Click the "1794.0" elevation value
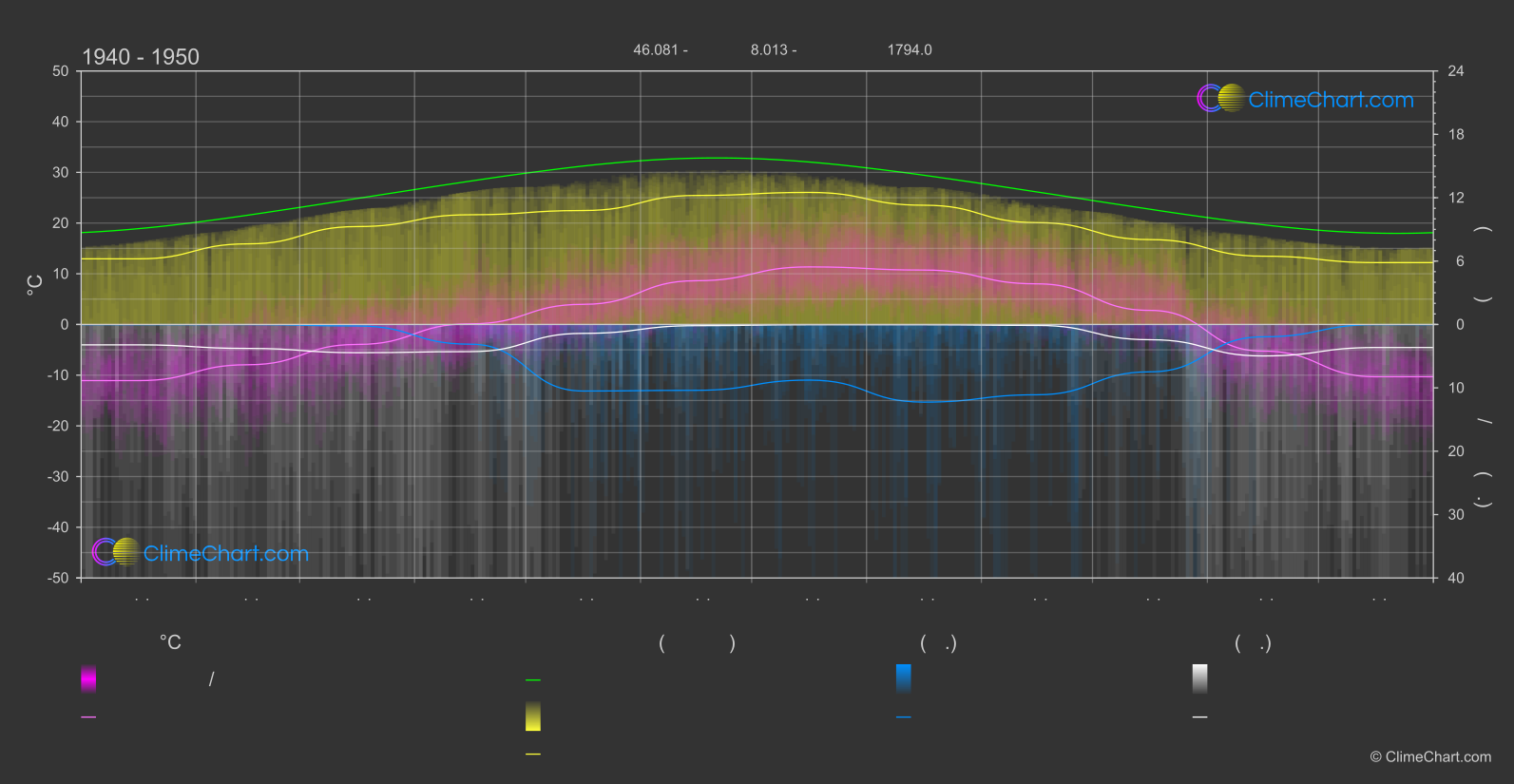Image resolution: width=1514 pixels, height=784 pixels. (x=910, y=49)
